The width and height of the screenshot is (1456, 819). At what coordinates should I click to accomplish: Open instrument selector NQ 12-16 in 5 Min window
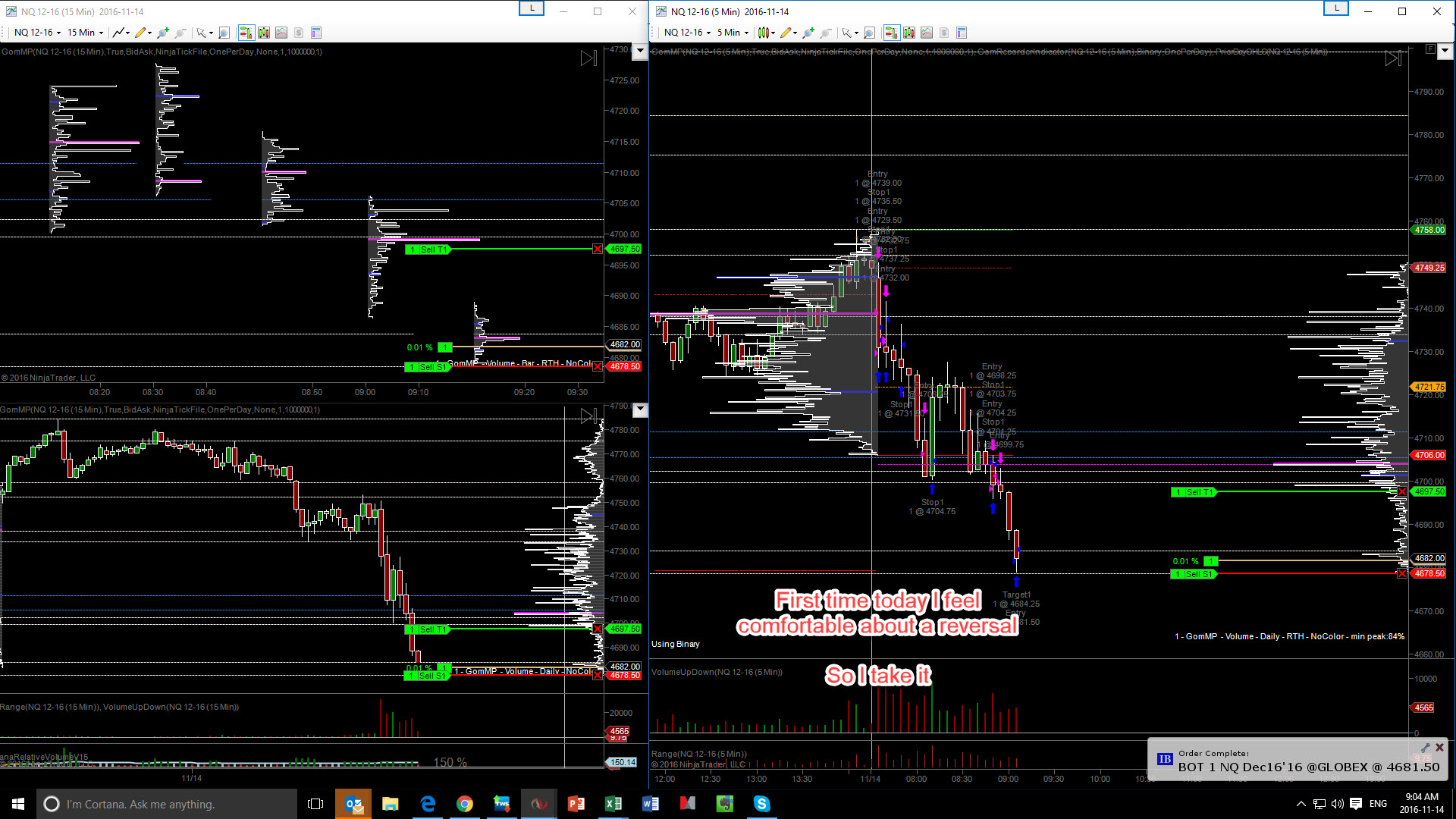(687, 33)
